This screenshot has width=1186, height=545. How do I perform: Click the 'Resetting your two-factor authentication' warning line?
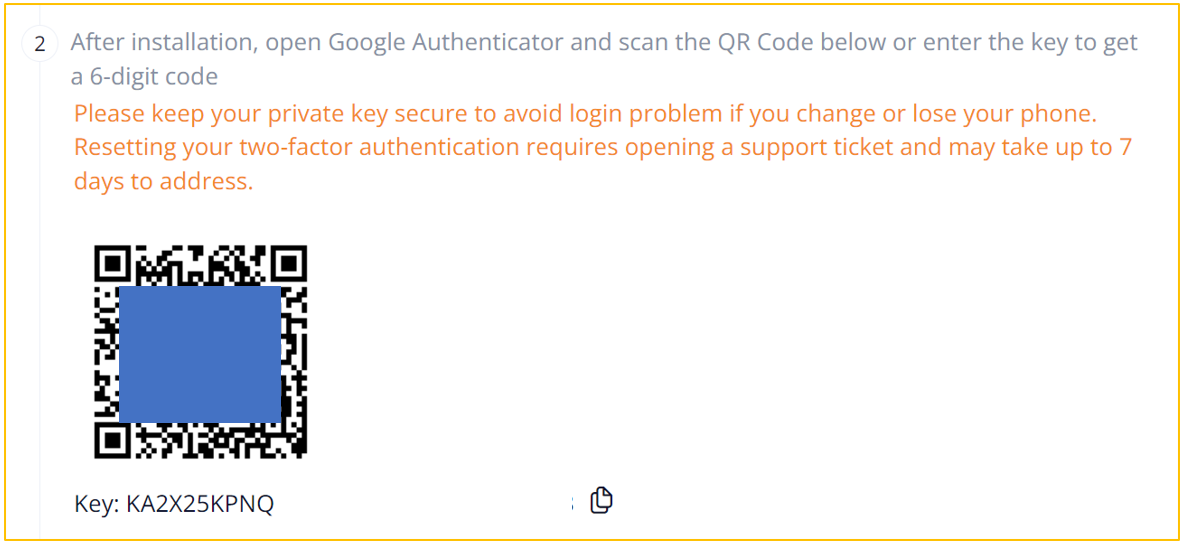click(603, 147)
